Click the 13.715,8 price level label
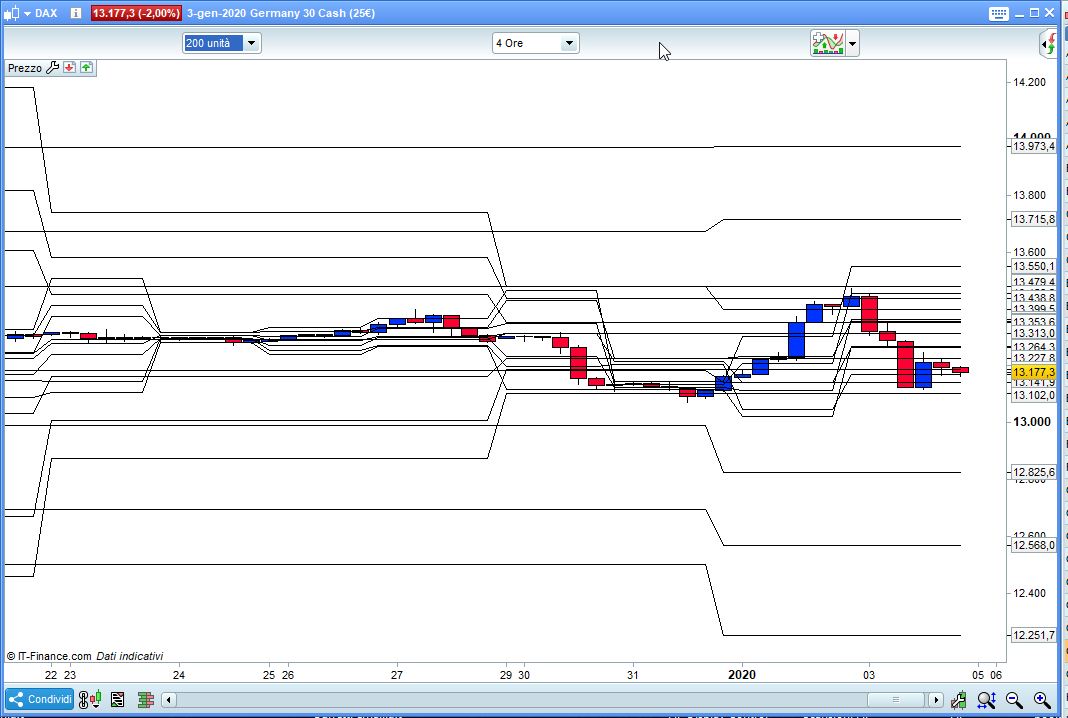Image resolution: width=1068 pixels, height=718 pixels. tap(1033, 219)
